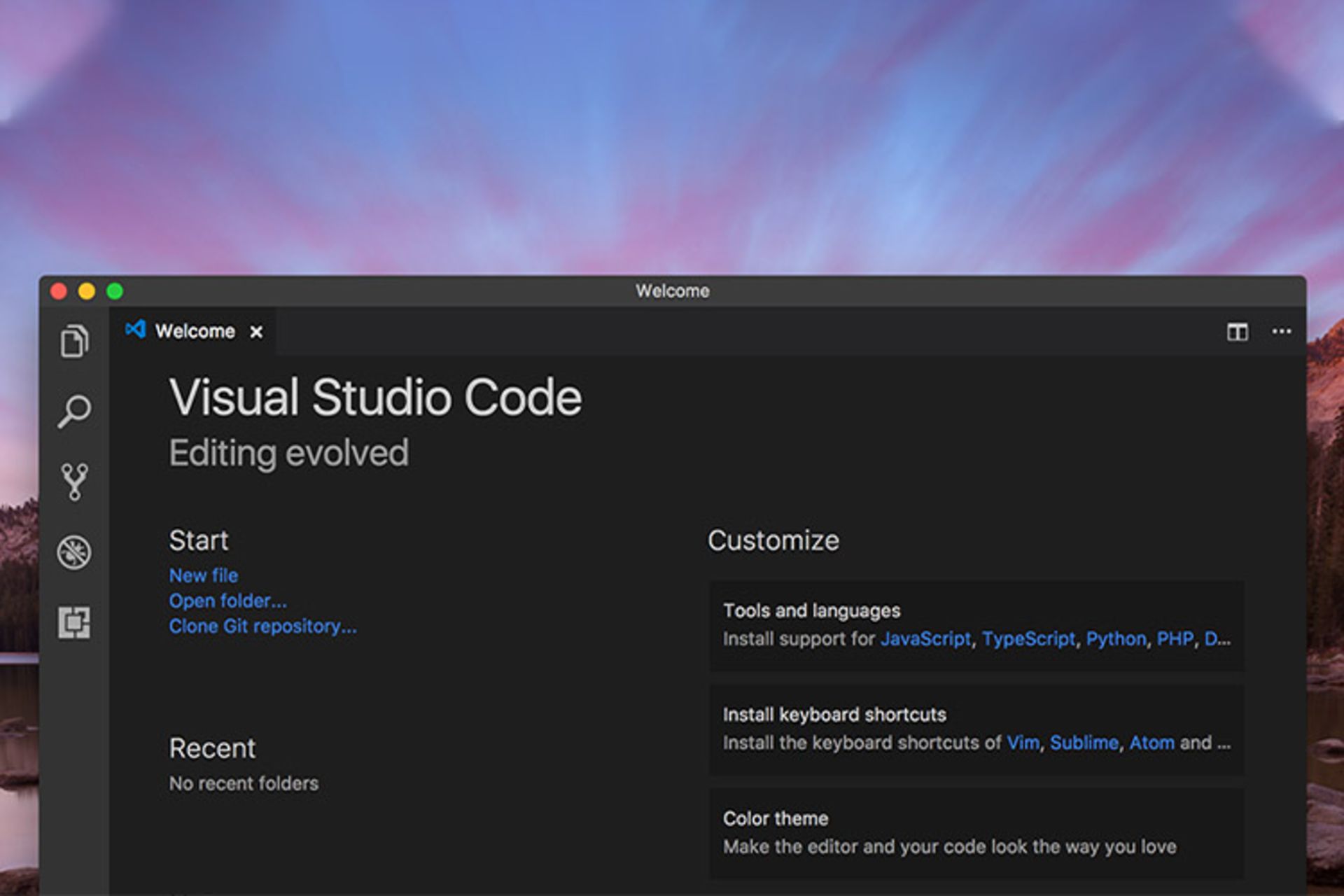Image resolution: width=1344 pixels, height=896 pixels.
Task: Click the Install keyboard shortcuts heading
Action: pyautogui.click(x=834, y=715)
